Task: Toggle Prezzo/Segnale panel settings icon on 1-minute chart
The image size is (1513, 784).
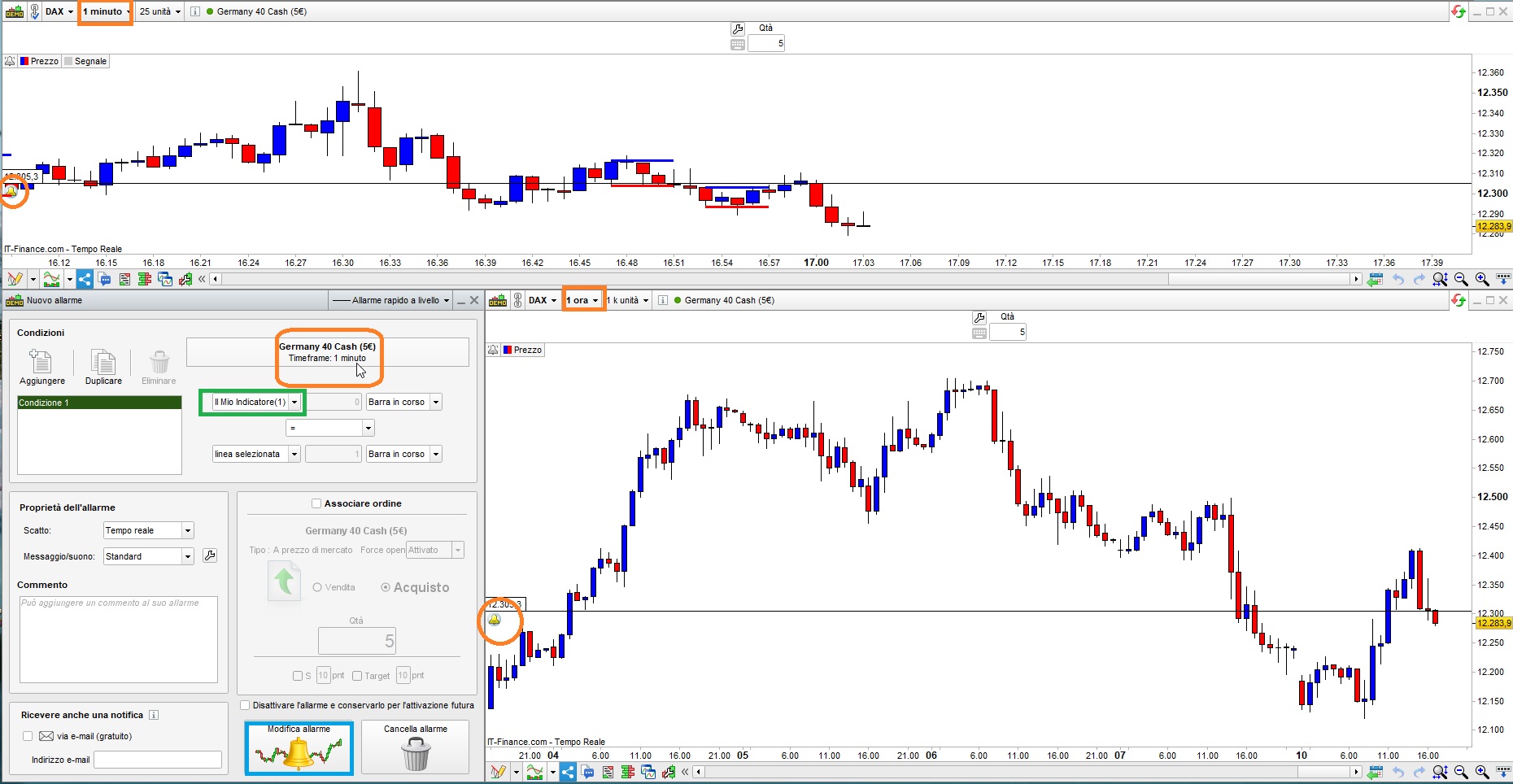Action: [10, 61]
